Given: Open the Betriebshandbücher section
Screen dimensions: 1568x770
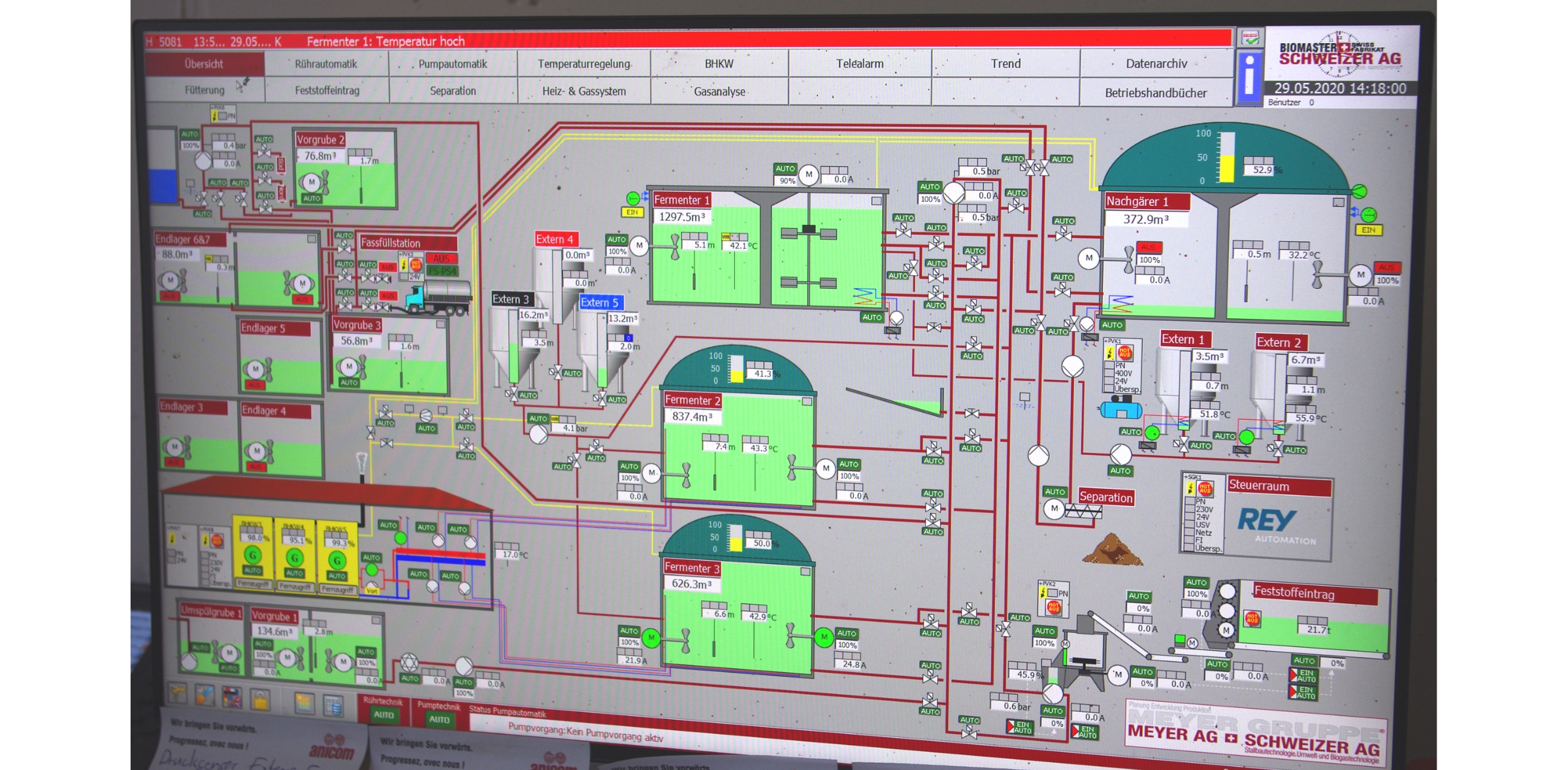Looking at the screenshot, I should (1155, 93).
